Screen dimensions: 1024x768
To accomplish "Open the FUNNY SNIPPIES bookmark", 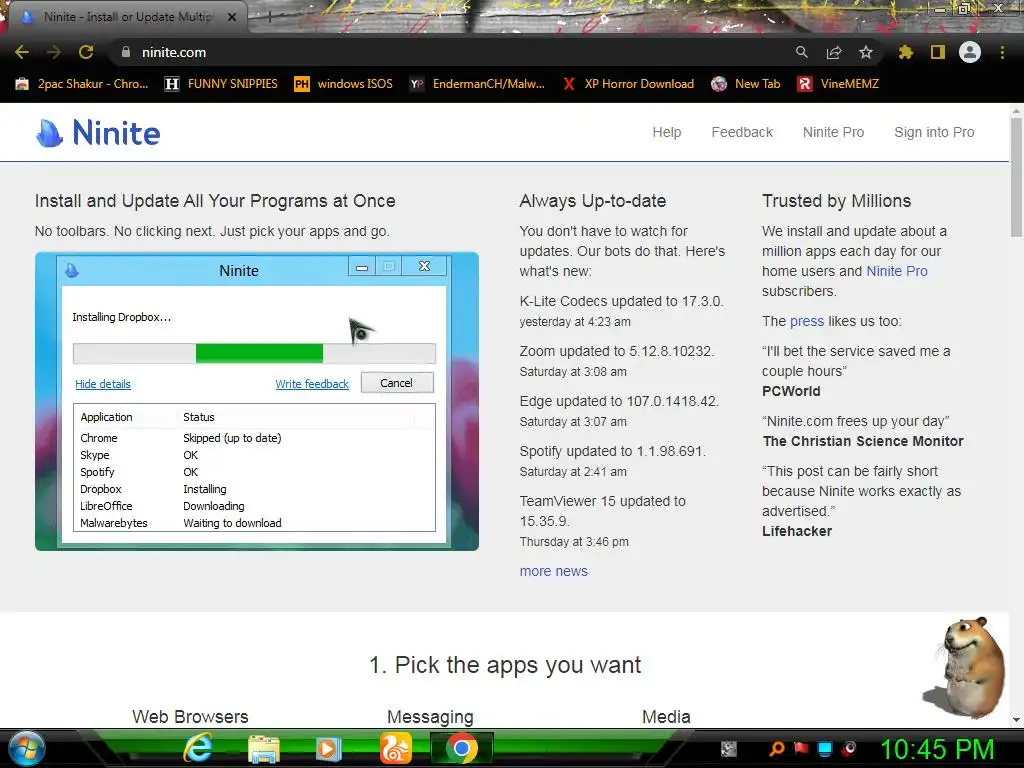I will tap(221, 84).
